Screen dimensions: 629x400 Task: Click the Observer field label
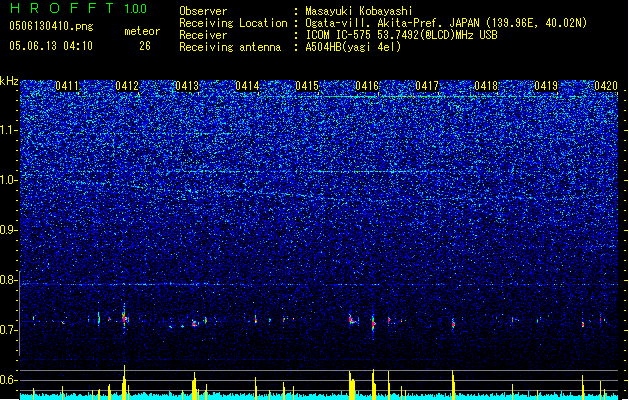(203, 11)
